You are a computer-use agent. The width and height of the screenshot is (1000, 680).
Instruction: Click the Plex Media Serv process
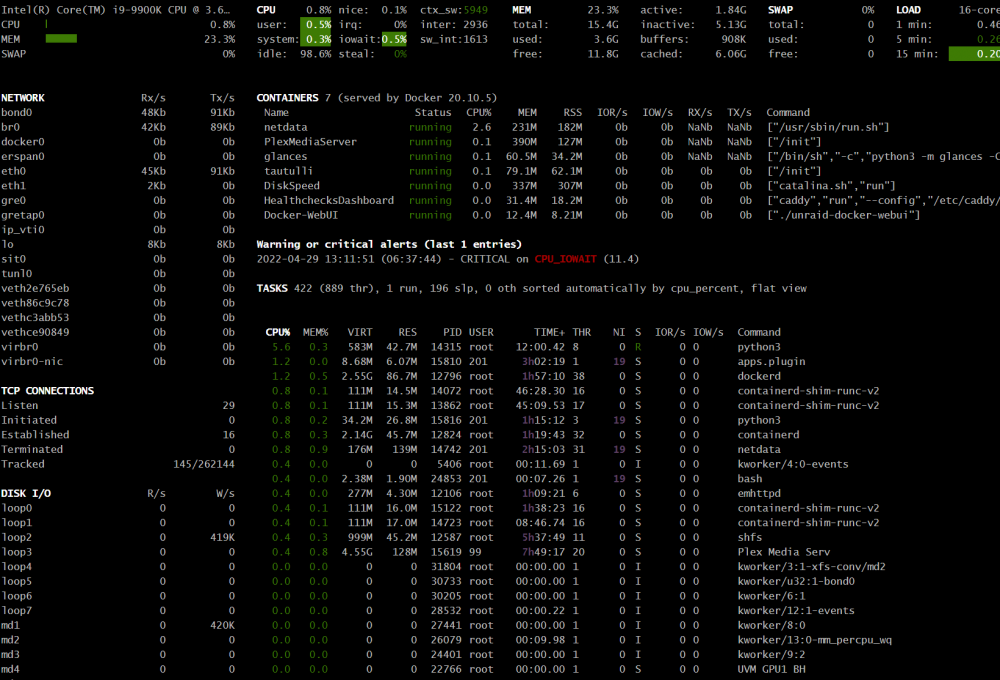(x=784, y=552)
